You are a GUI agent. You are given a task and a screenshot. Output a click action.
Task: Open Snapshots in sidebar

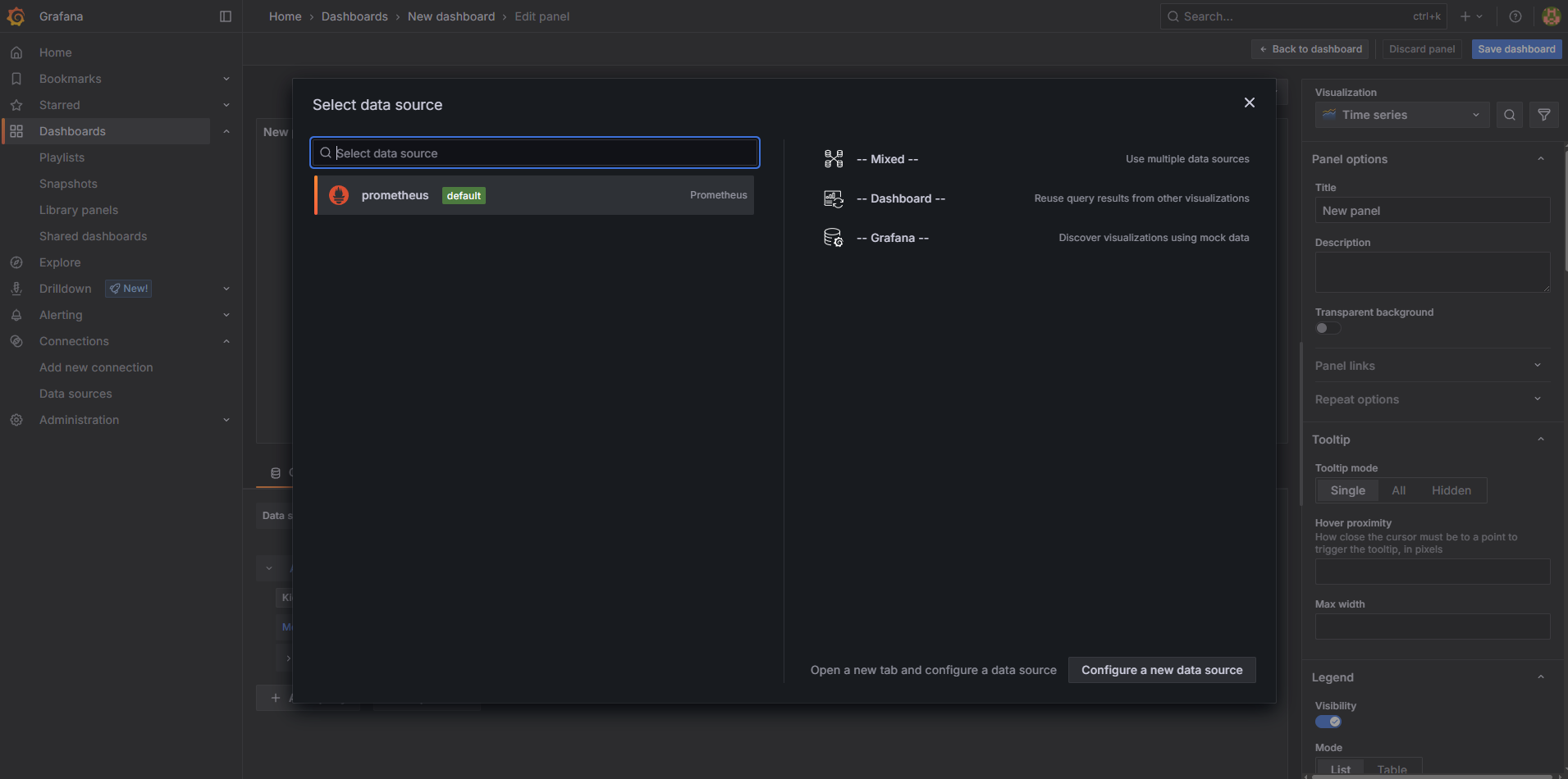[68, 184]
